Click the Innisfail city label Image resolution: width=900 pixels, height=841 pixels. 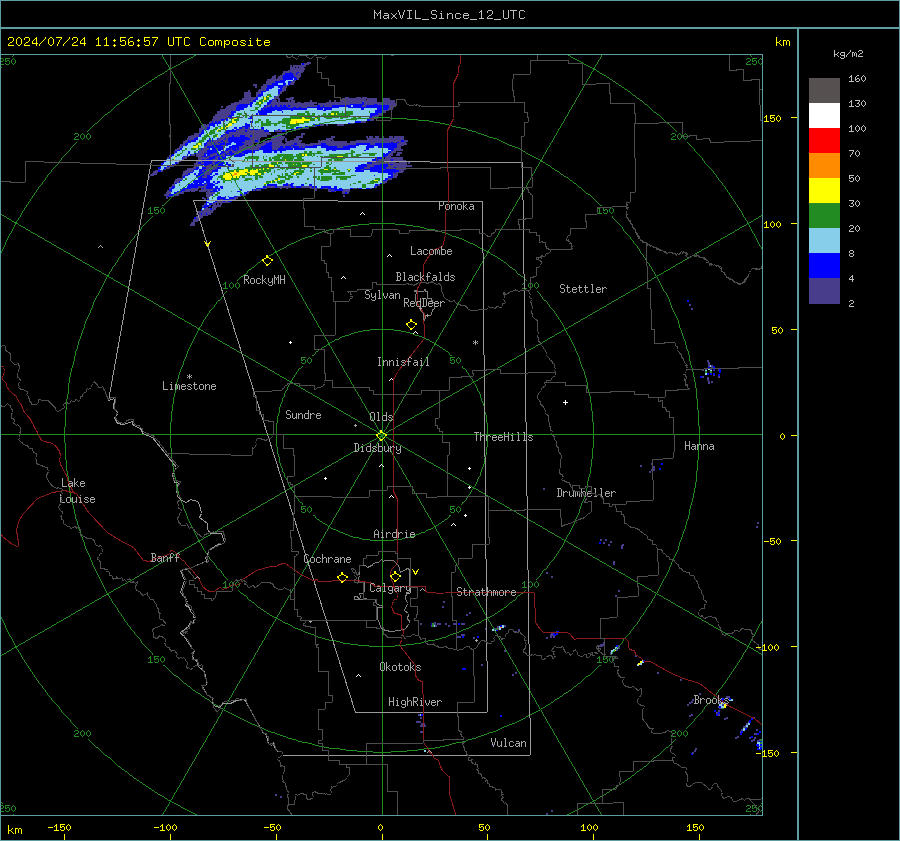[x=403, y=362]
